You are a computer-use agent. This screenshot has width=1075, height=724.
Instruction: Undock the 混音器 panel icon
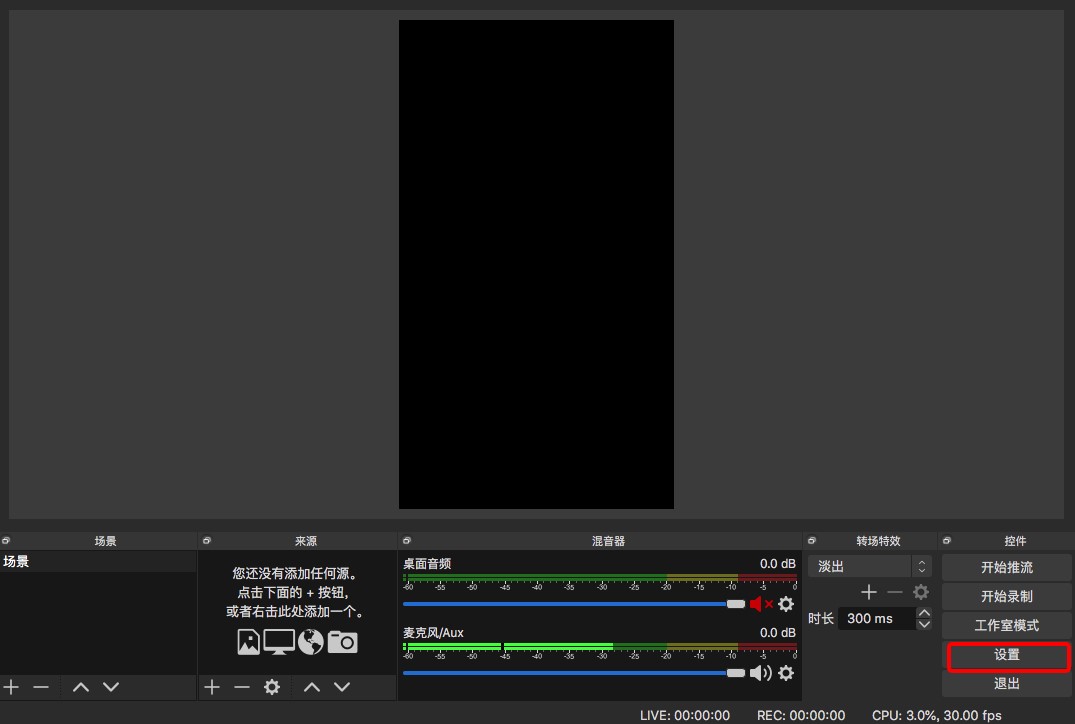[x=407, y=540]
